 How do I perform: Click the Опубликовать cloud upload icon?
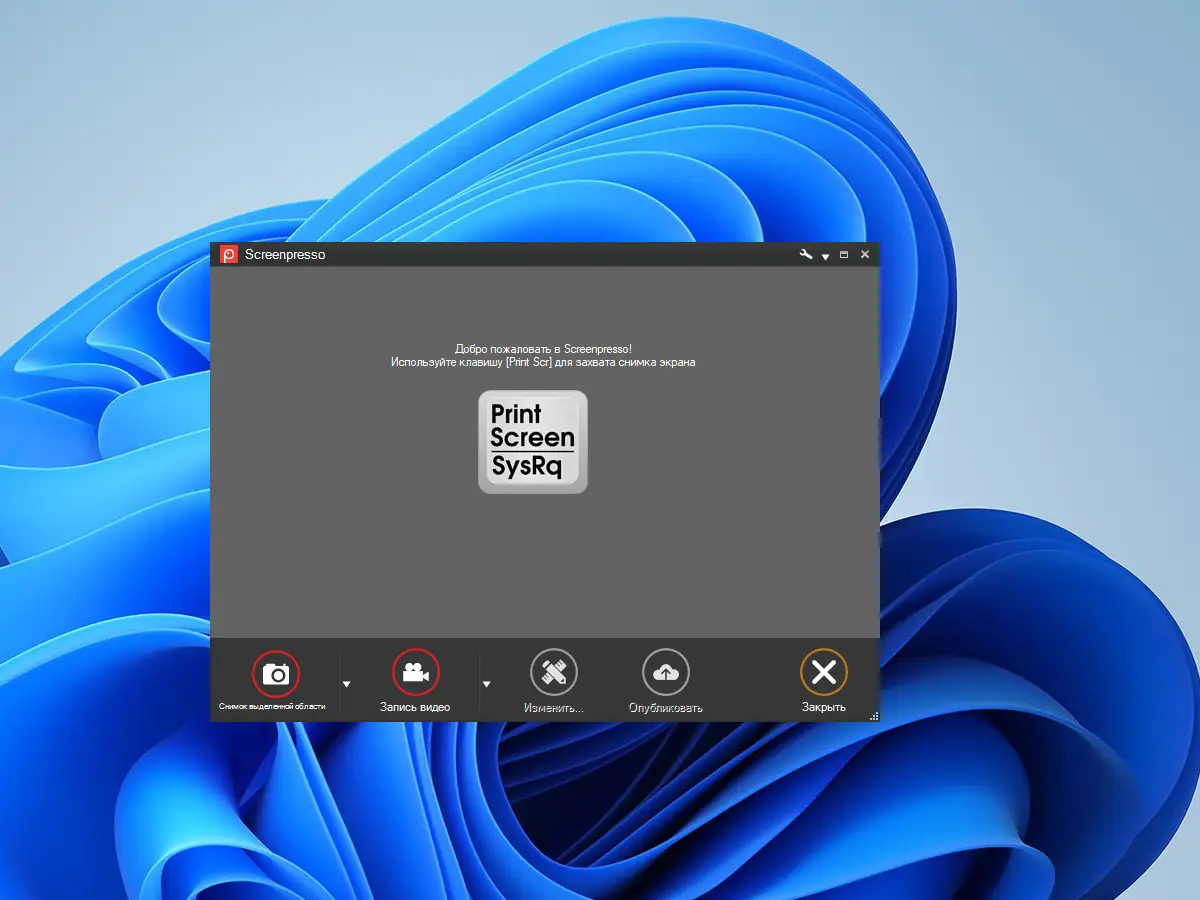point(666,673)
